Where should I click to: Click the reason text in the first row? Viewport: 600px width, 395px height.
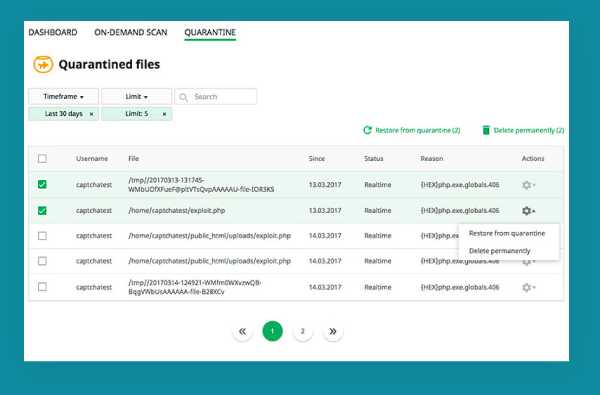(460, 184)
